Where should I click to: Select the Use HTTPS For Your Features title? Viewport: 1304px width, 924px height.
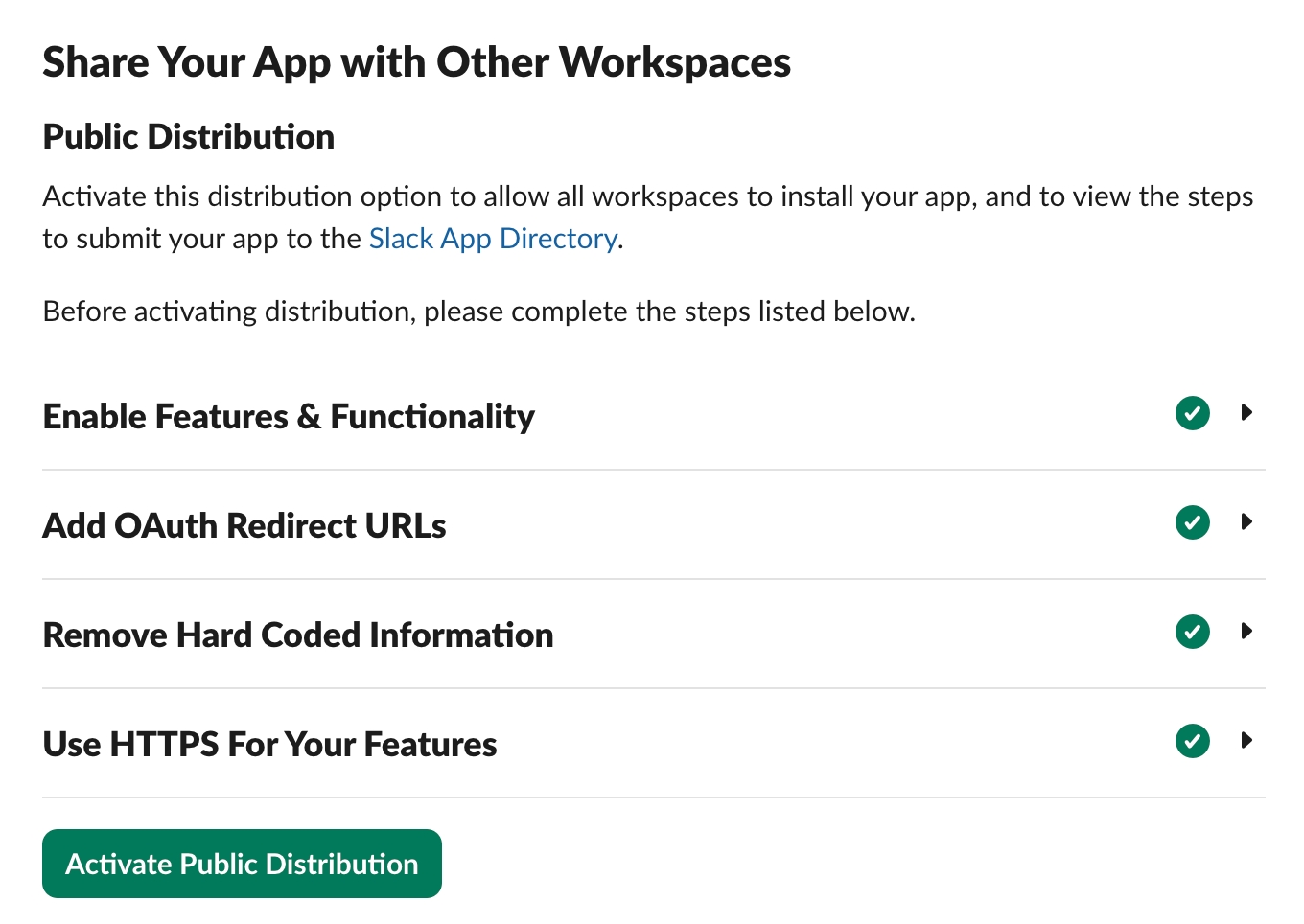click(269, 745)
